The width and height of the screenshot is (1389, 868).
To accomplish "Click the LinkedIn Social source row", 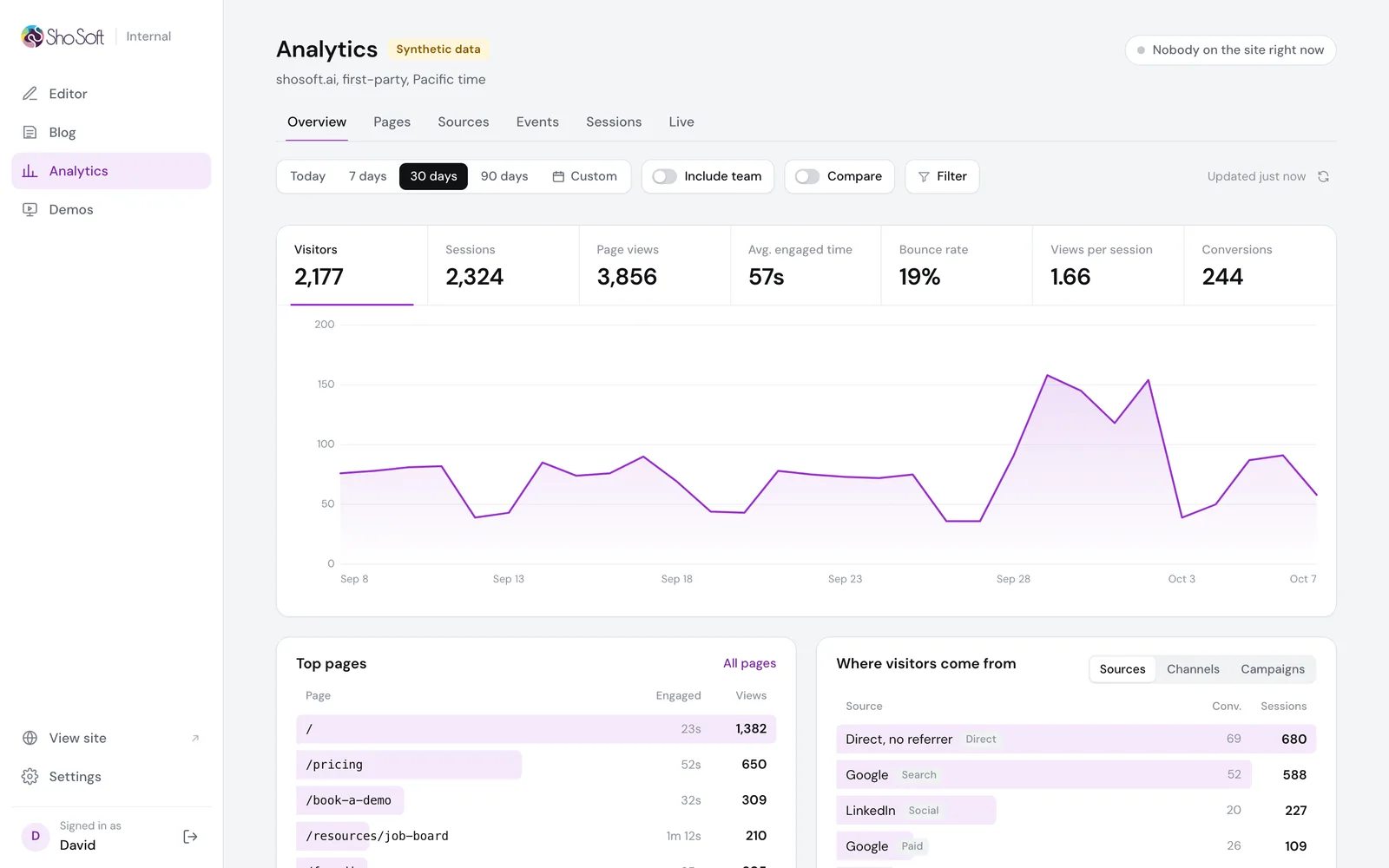I will point(1076,810).
